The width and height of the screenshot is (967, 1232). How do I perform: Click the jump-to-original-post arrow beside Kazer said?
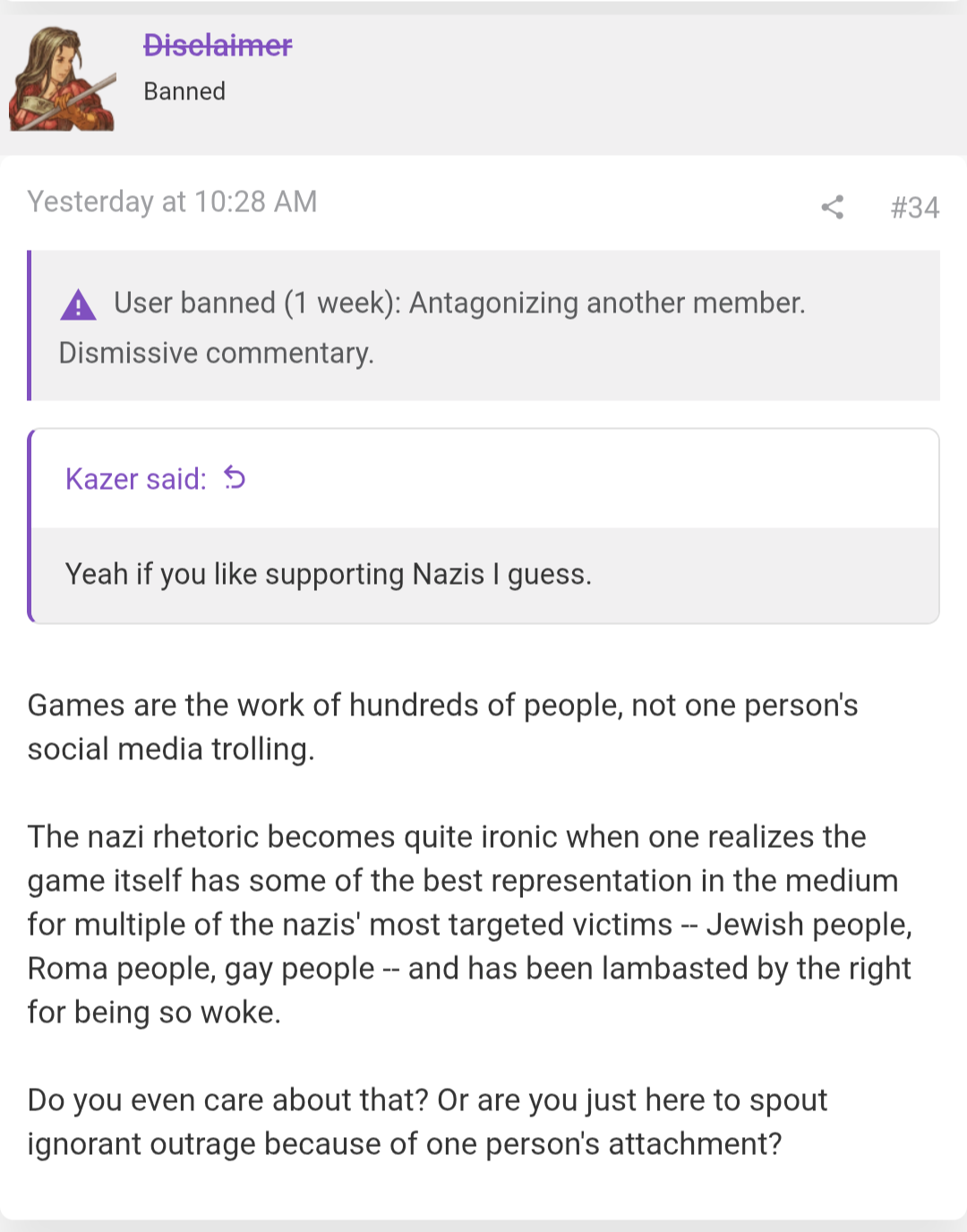(235, 478)
